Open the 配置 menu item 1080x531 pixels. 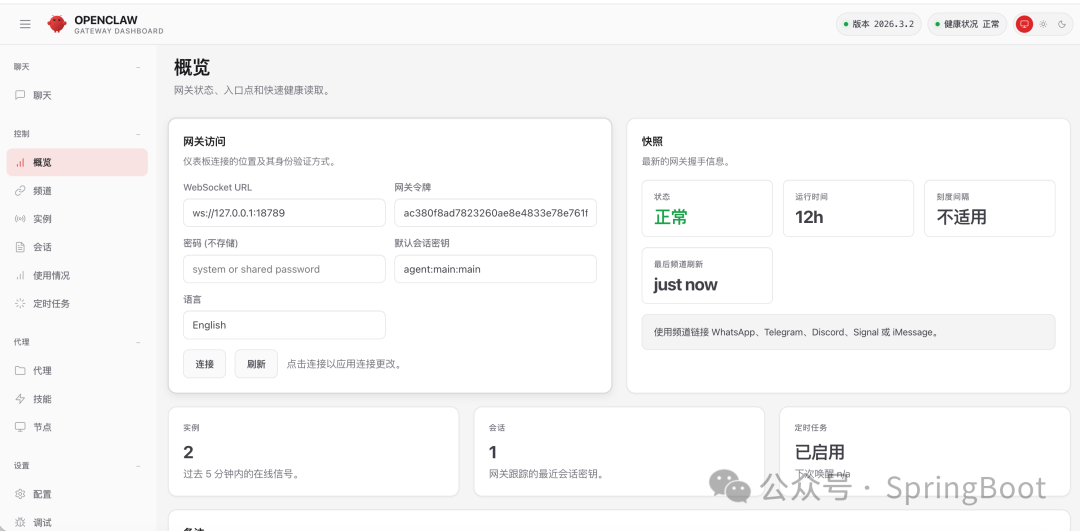77,494
